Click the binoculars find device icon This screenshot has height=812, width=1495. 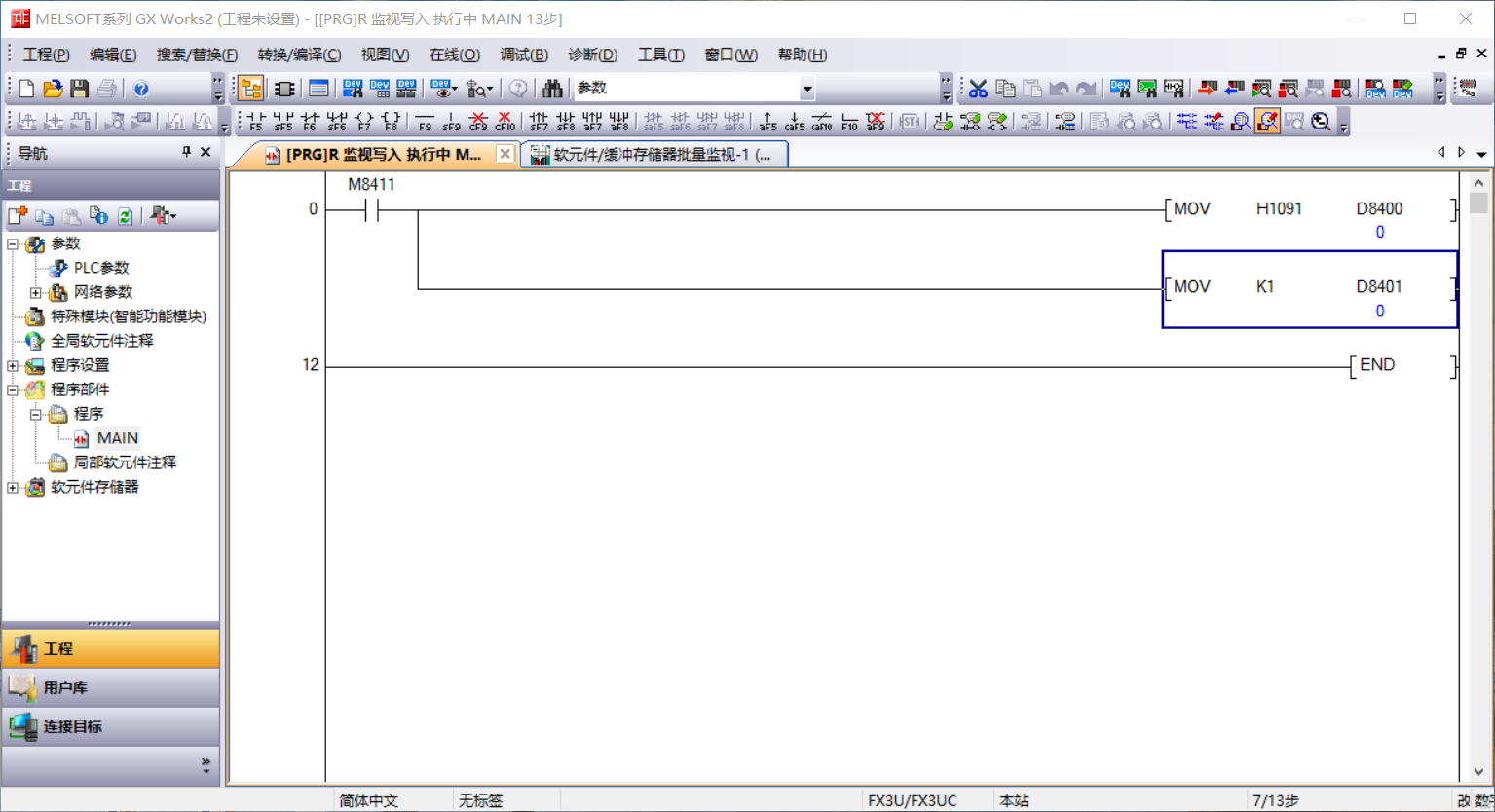point(552,89)
